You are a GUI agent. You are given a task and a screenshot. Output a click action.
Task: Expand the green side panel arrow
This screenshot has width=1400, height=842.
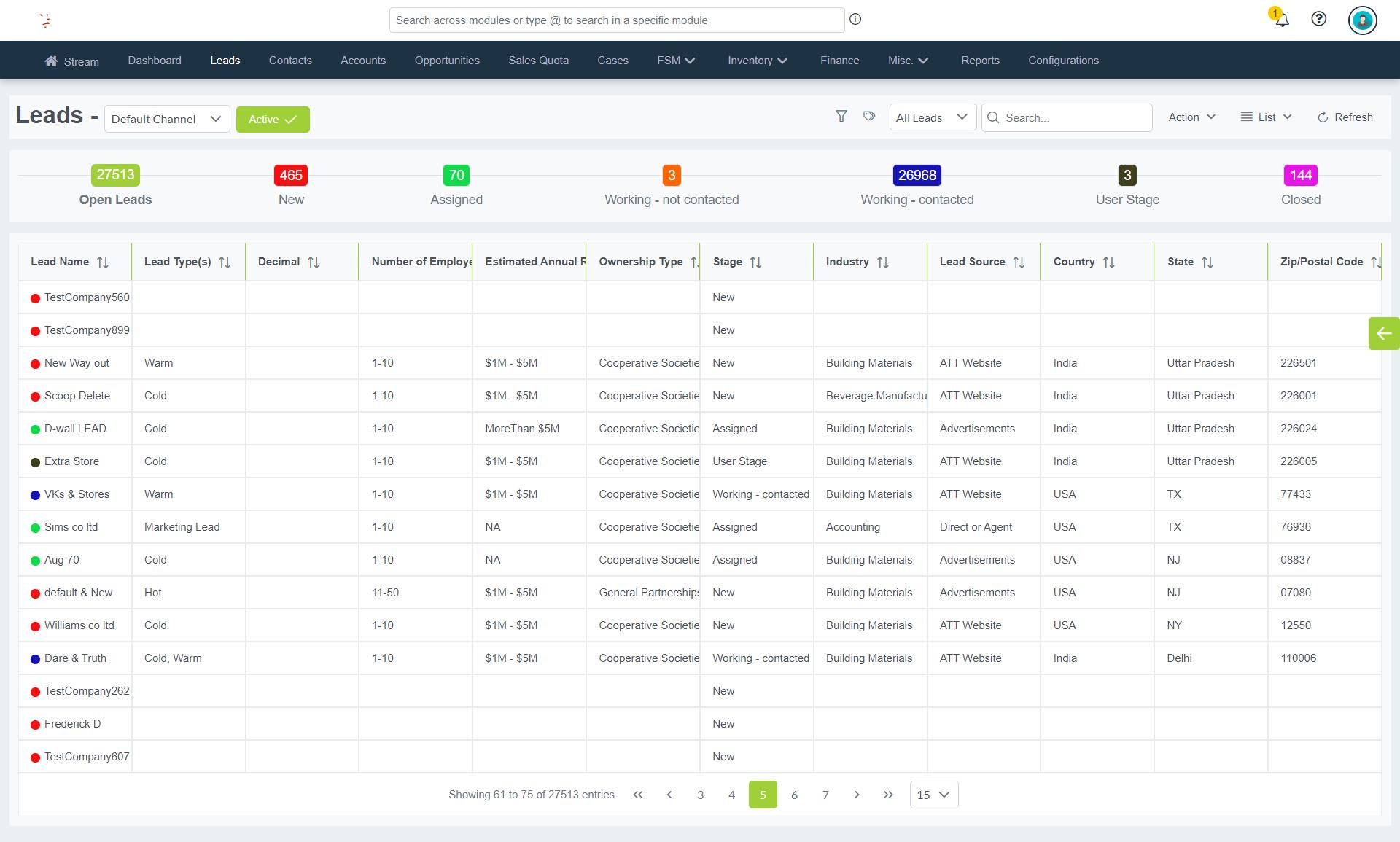tap(1383, 334)
